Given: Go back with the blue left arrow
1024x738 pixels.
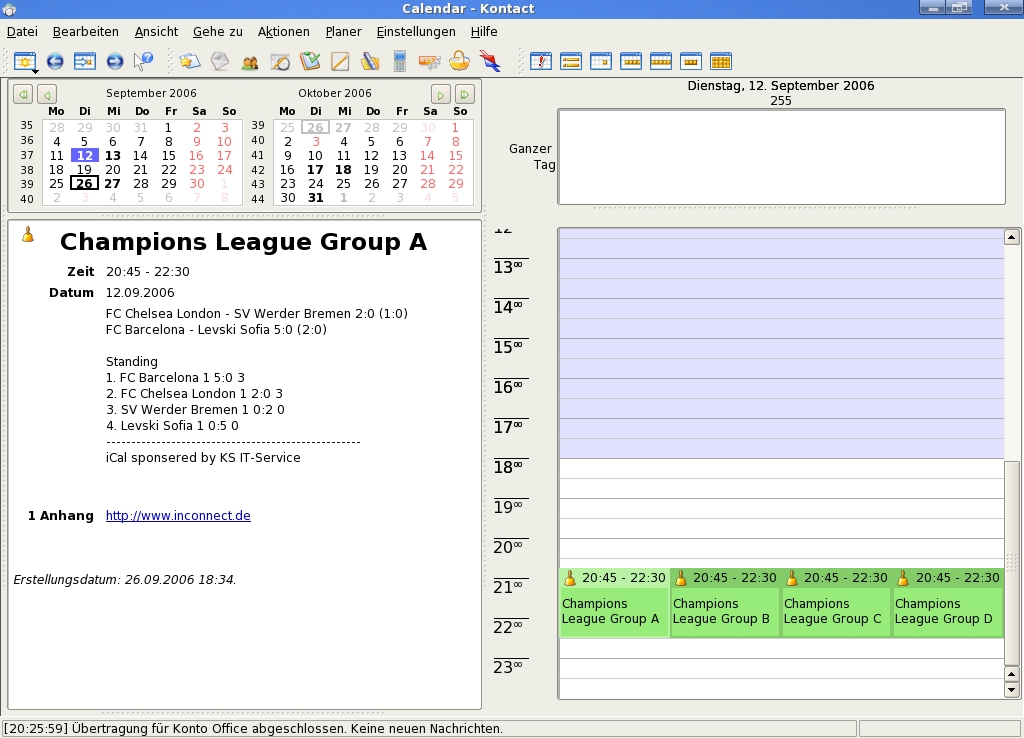Looking at the screenshot, I should (x=55, y=61).
